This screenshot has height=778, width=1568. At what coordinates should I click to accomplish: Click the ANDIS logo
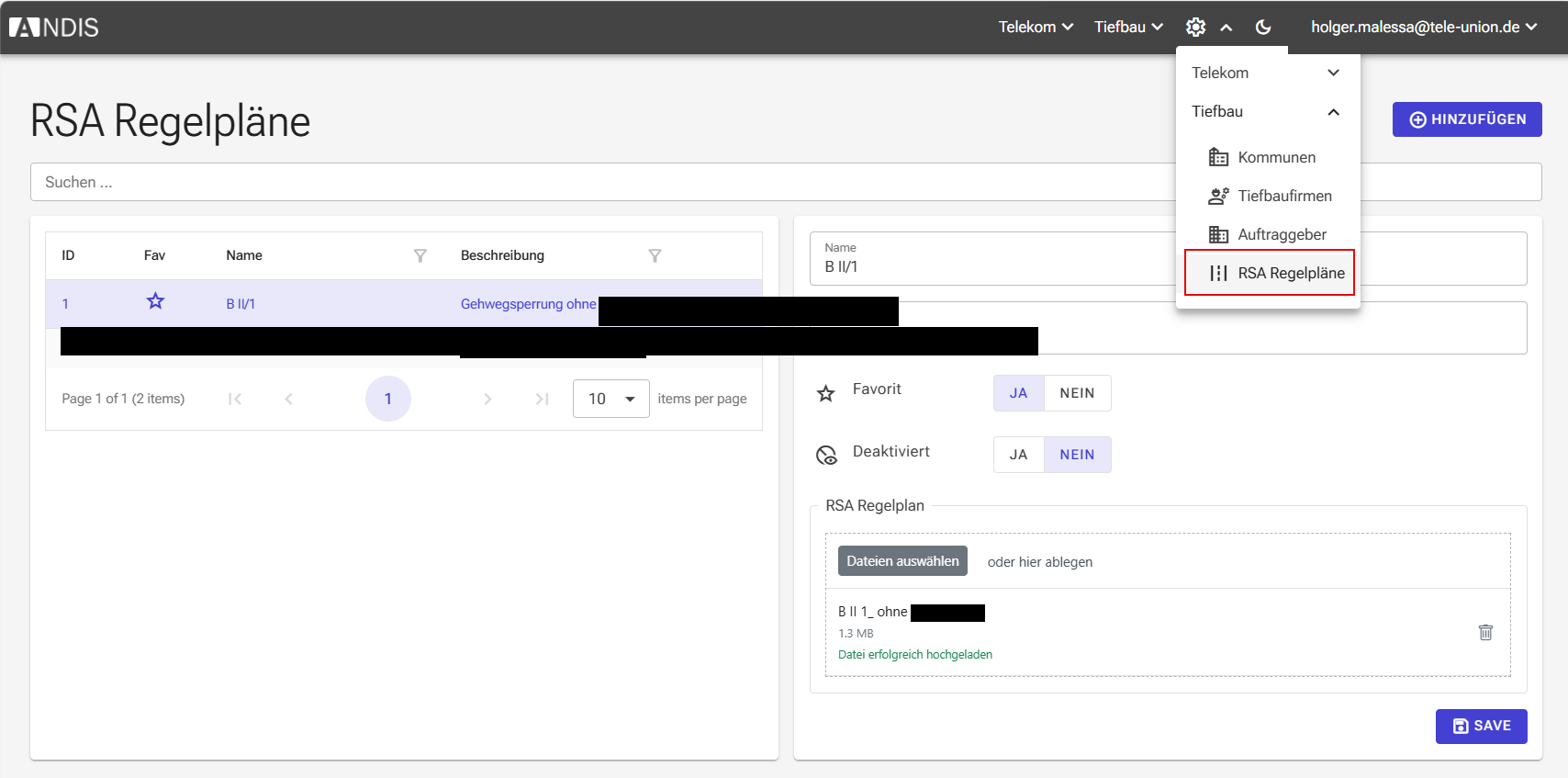(54, 28)
